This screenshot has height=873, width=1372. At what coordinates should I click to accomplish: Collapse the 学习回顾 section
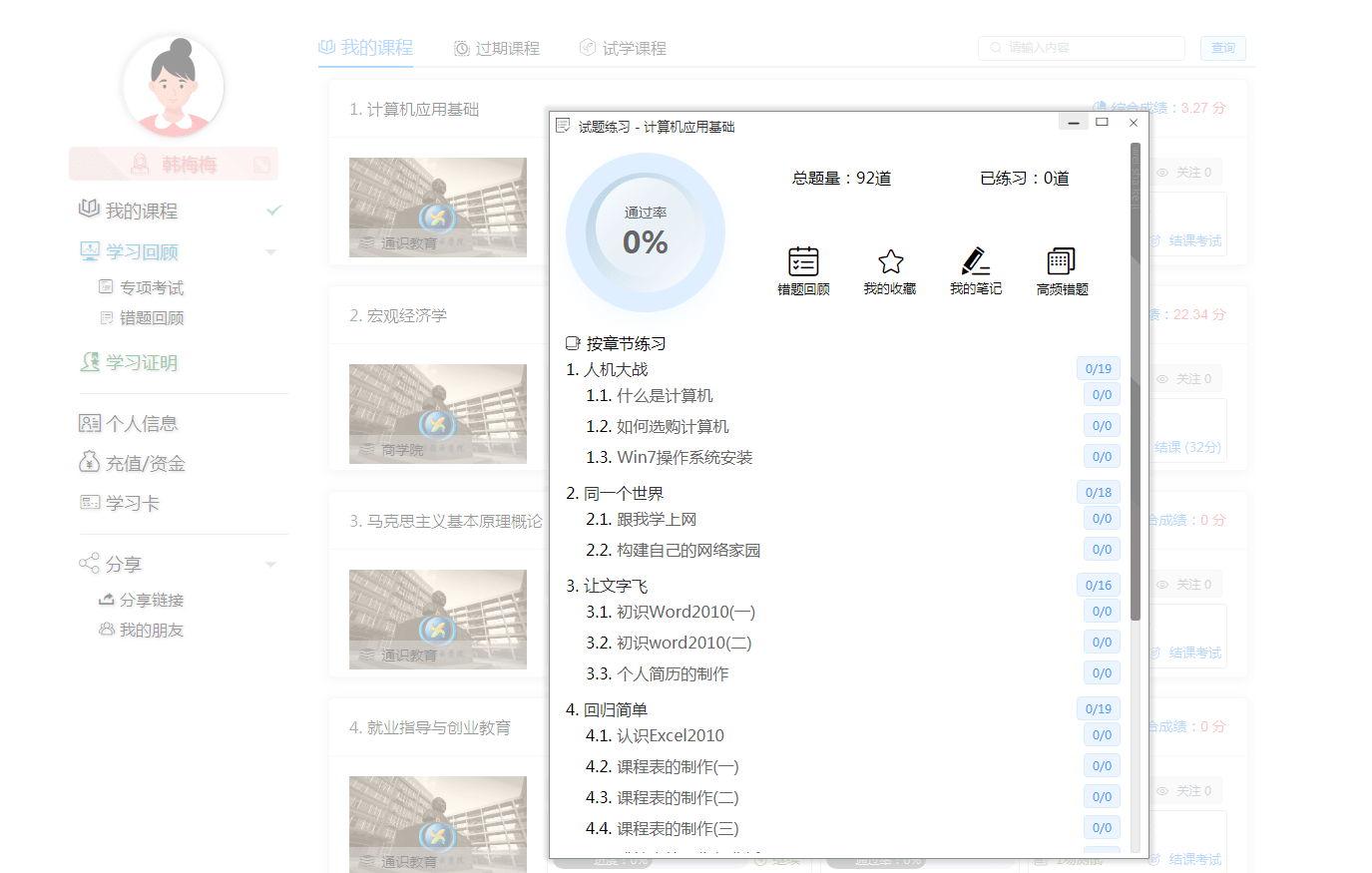click(269, 252)
